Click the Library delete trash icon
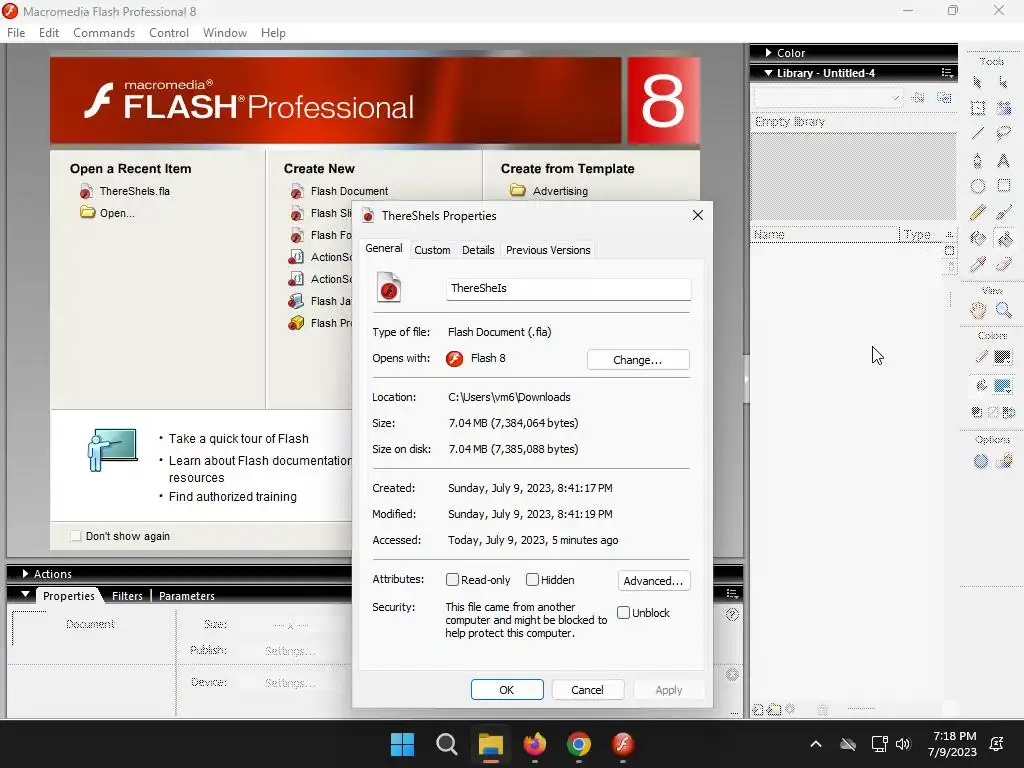1024x768 pixels. [822, 710]
